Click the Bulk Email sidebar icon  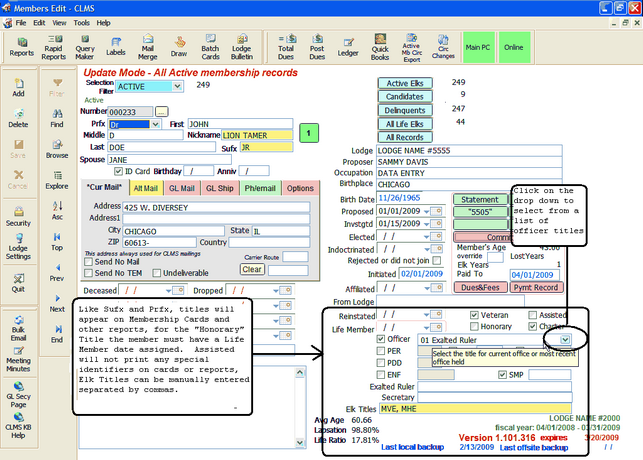click(x=18, y=324)
